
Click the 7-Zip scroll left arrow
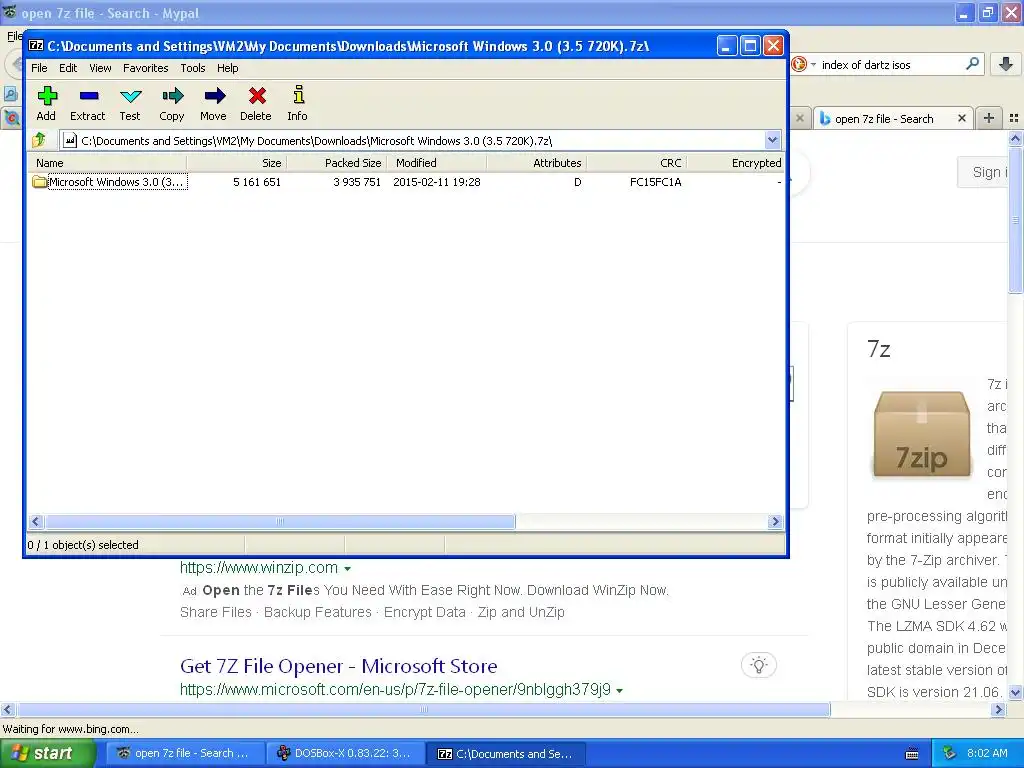pos(36,521)
